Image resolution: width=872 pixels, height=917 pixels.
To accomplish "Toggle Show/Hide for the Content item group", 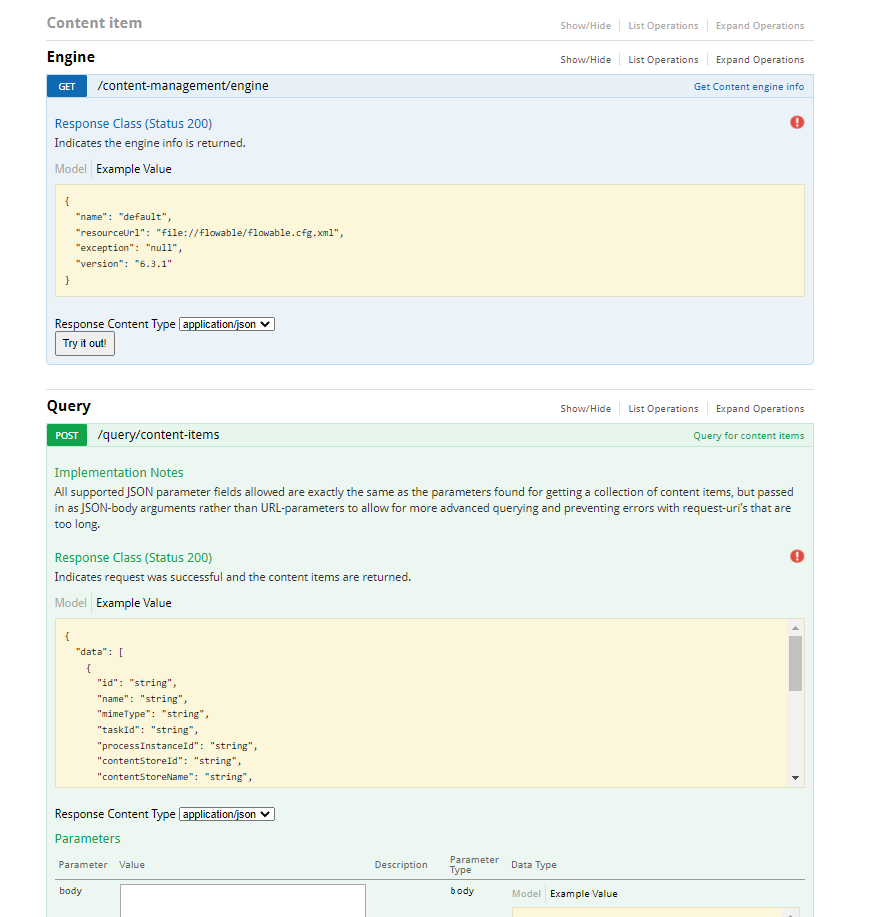I will pyautogui.click(x=585, y=25).
